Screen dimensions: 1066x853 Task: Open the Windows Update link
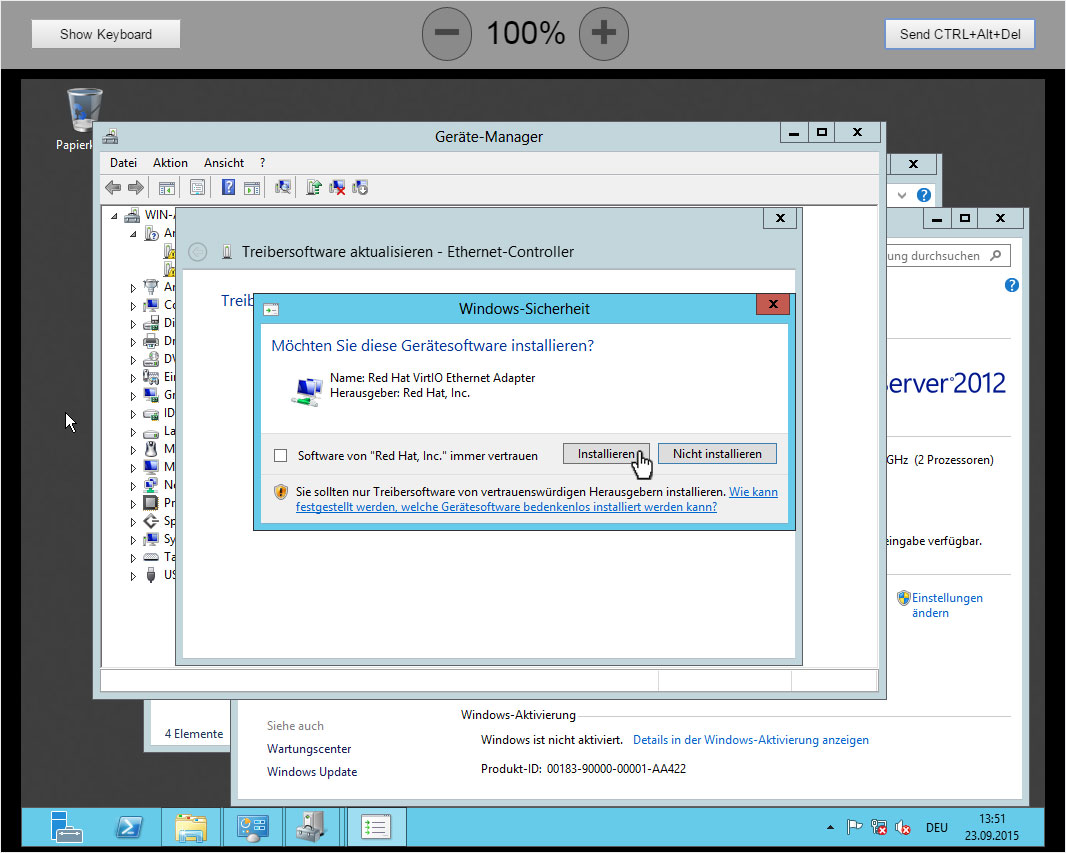pyautogui.click(x=312, y=772)
